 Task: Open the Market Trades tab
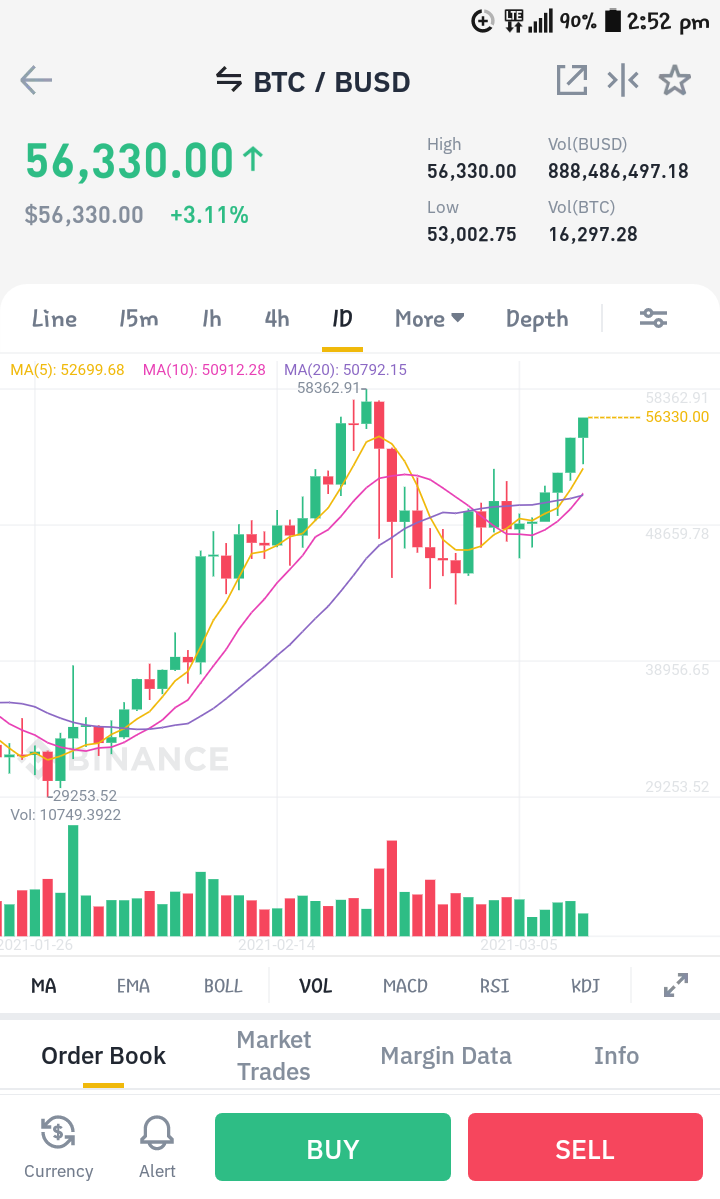274,1055
